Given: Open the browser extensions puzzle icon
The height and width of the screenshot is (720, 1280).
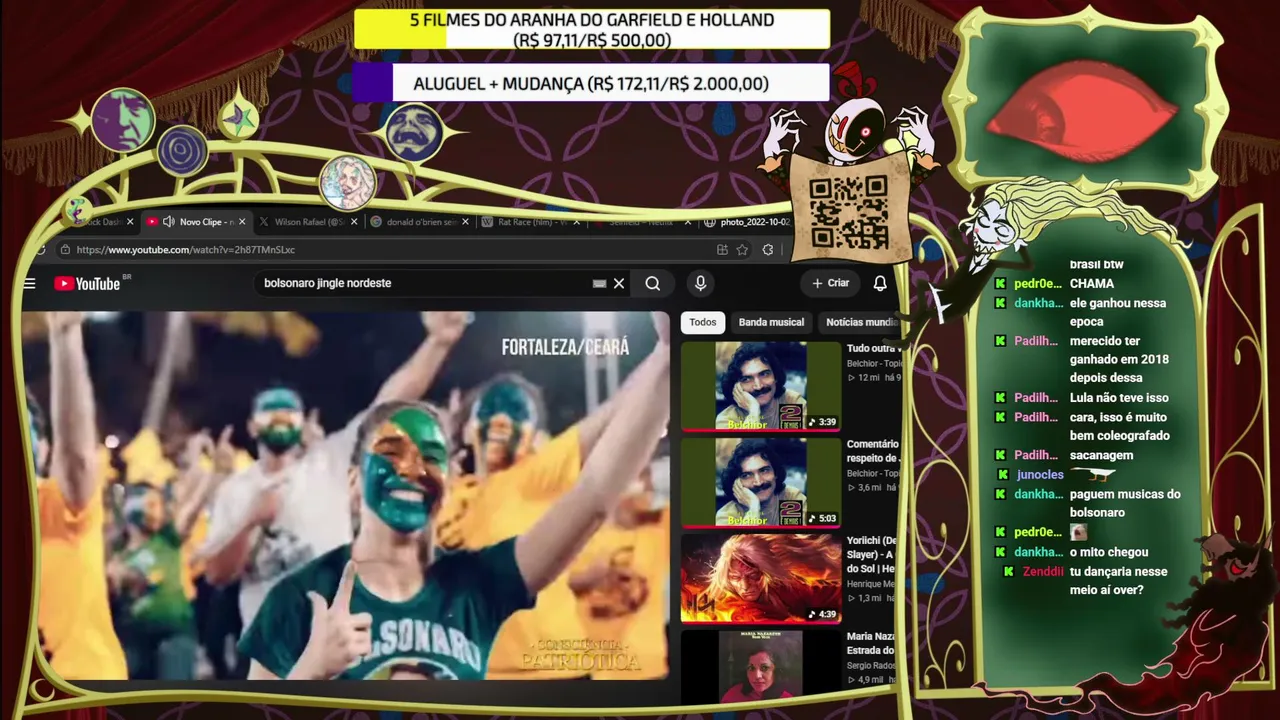Looking at the screenshot, I should point(767,250).
